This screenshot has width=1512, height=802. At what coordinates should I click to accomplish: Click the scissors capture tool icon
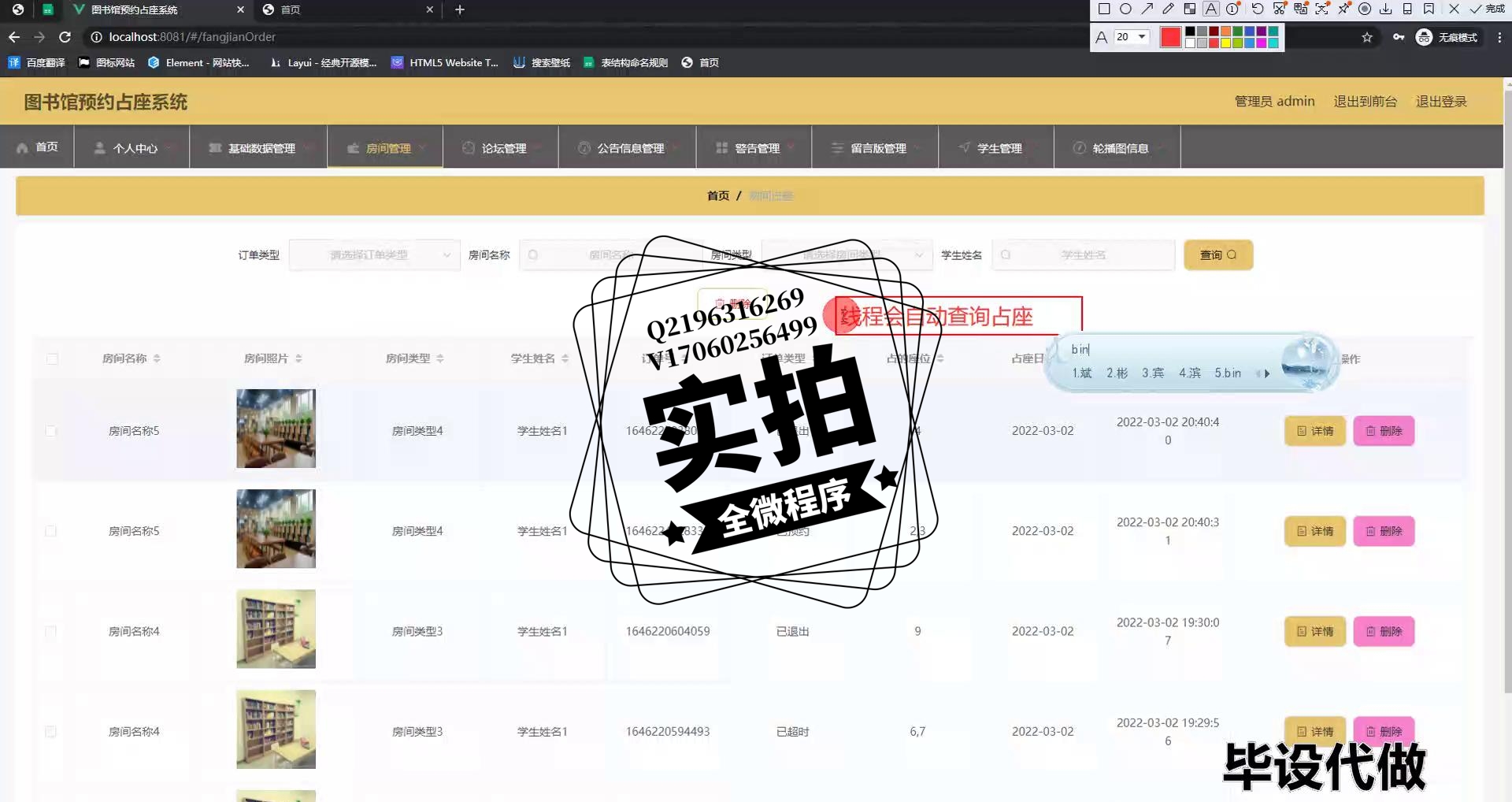point(1280,9)
